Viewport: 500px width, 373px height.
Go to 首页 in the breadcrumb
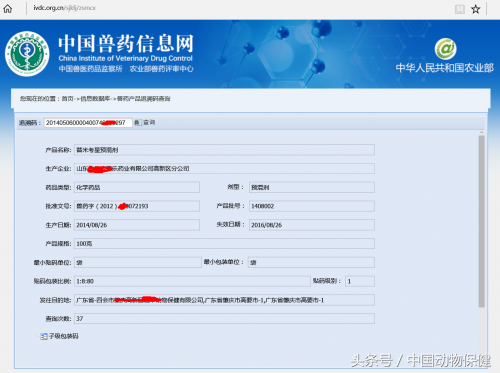(68, 99)
